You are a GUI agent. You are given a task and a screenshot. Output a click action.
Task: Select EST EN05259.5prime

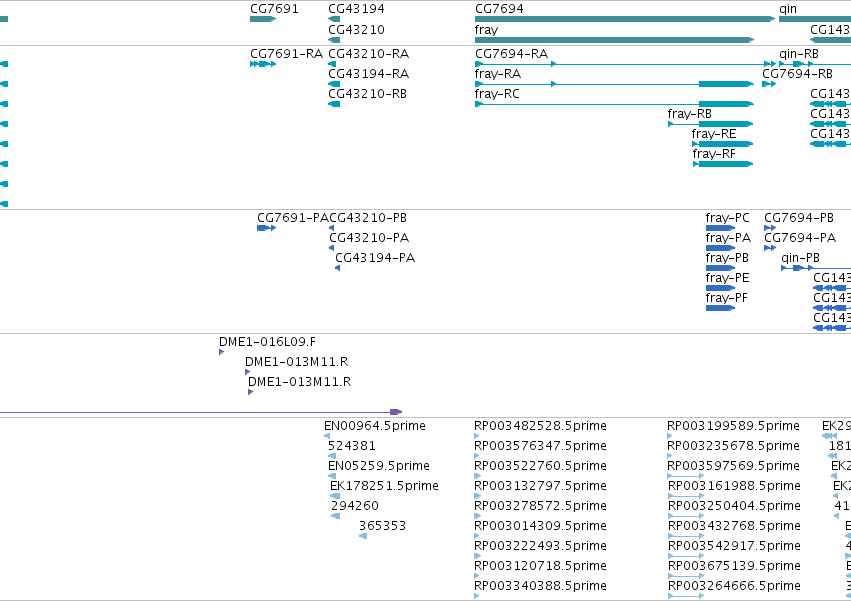[332, 476]
